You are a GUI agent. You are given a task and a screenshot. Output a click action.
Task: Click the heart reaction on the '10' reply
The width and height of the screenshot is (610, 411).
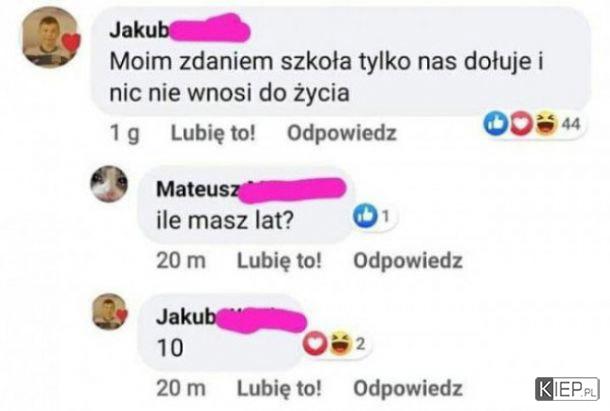(314, 343)
